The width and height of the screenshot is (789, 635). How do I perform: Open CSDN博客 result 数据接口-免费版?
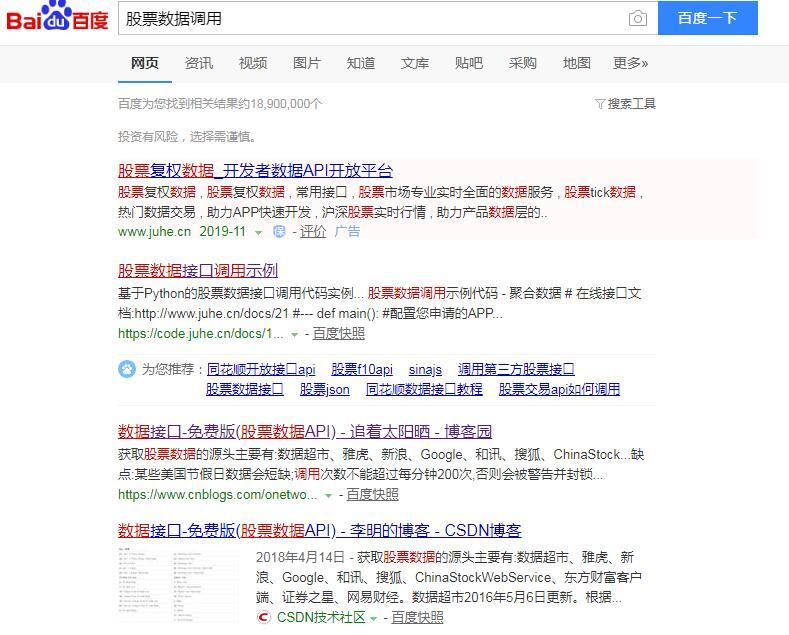(320, 530)
